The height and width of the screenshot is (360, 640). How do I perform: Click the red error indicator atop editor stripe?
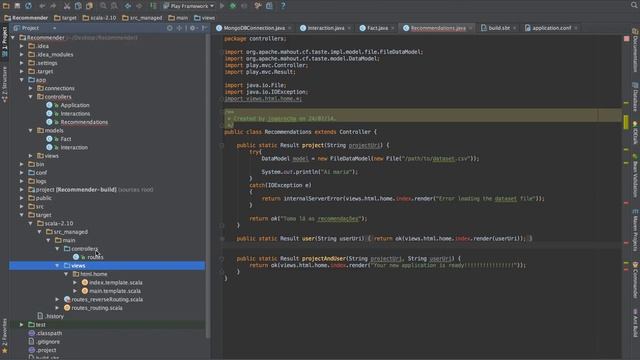pyautogui.click(x=627, y=38)
